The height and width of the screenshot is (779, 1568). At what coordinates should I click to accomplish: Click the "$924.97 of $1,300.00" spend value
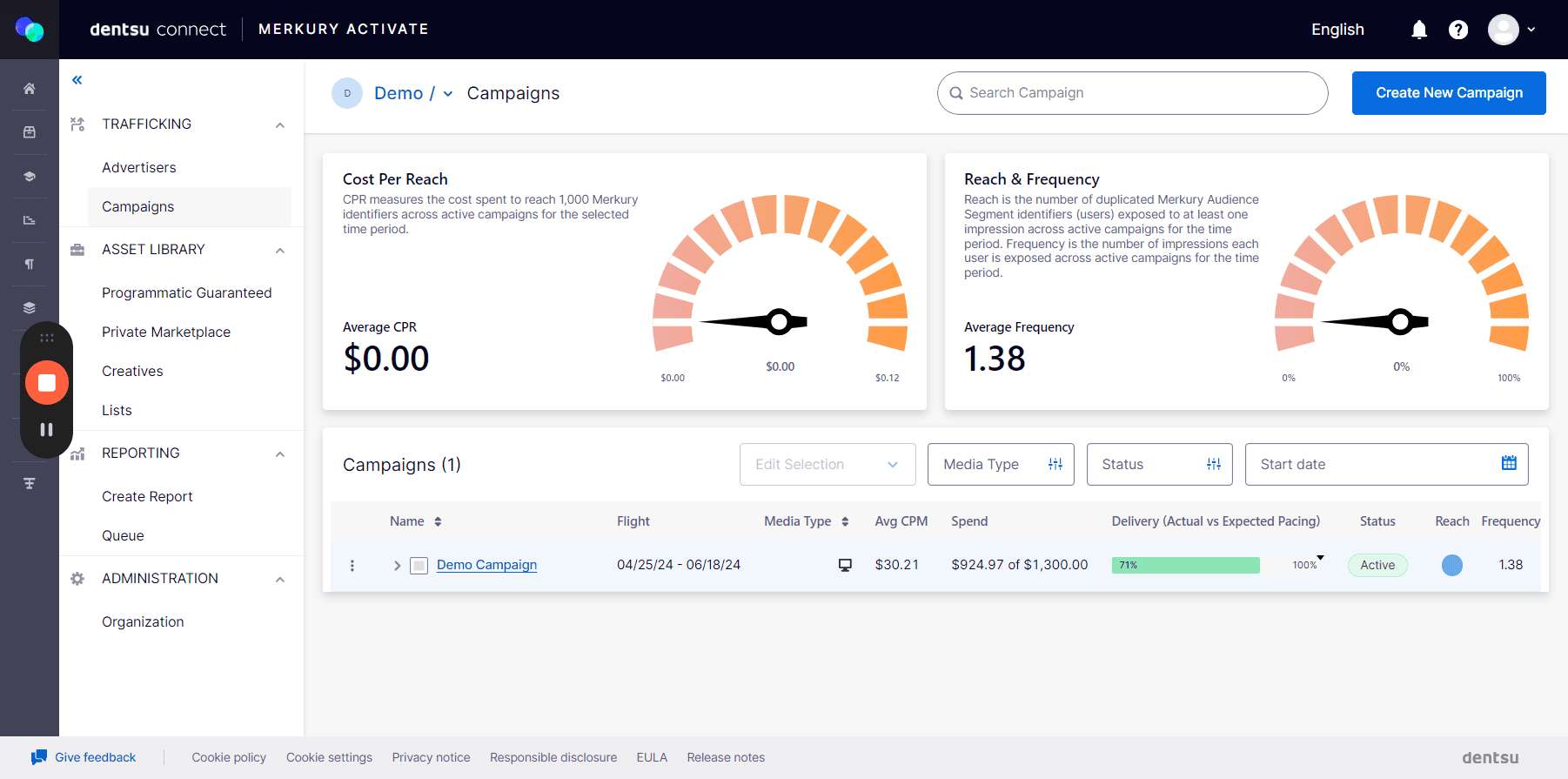1019,565
